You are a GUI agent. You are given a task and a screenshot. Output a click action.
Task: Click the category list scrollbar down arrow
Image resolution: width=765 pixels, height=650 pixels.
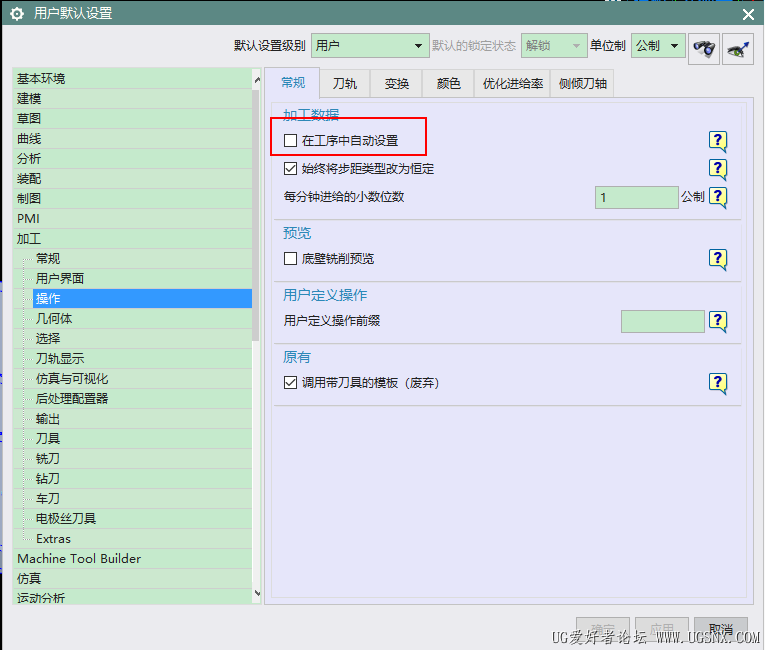click(257, 594)
